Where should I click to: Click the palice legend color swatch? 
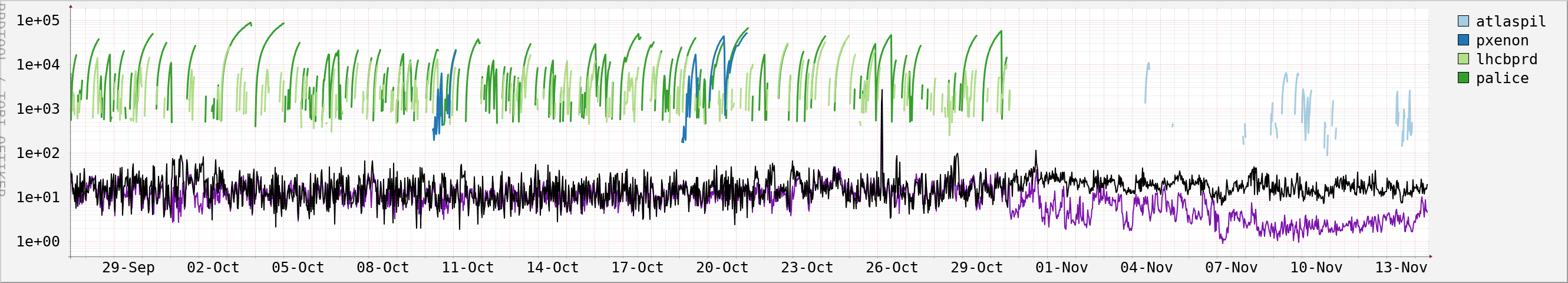pyautogui.click(x=1463, y=78)
